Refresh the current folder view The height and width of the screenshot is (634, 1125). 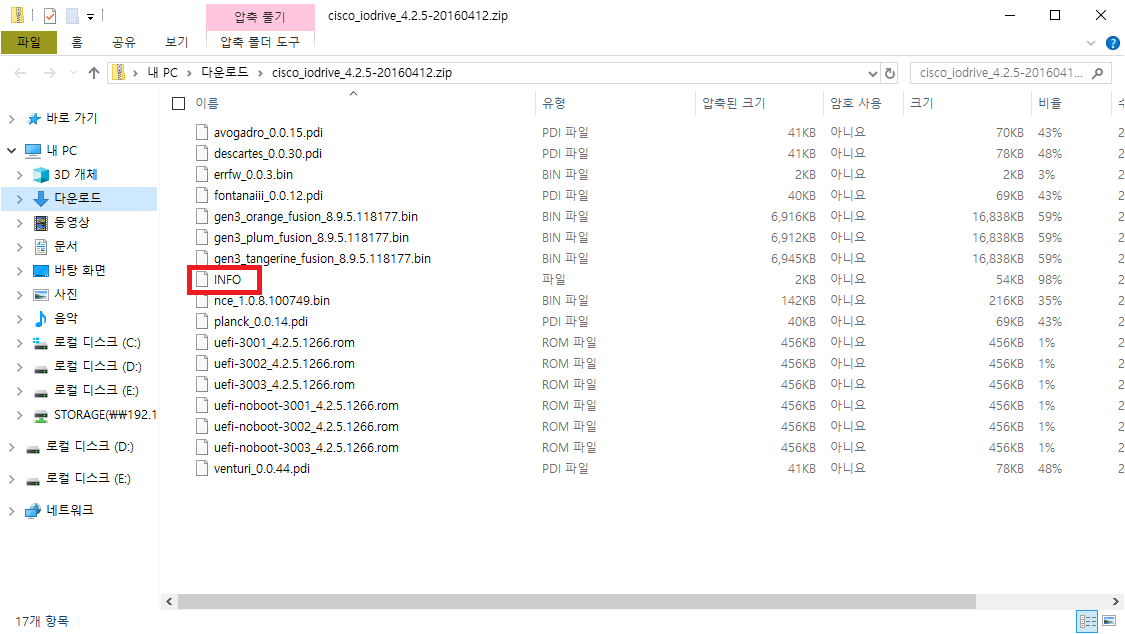pyautogui.click(x=890, y=73)
